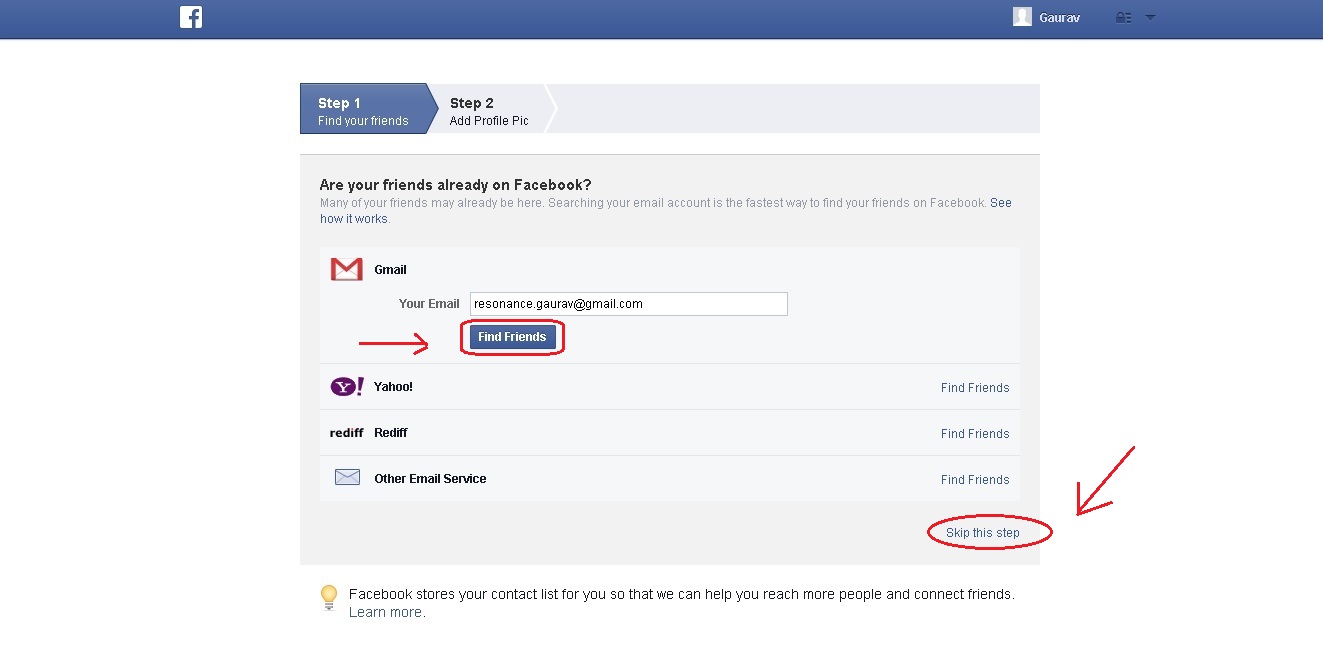Viewport: 1323px width, 655px height.
Task: Click the Other Email Service envelope icon
Action: click(347, 478)
